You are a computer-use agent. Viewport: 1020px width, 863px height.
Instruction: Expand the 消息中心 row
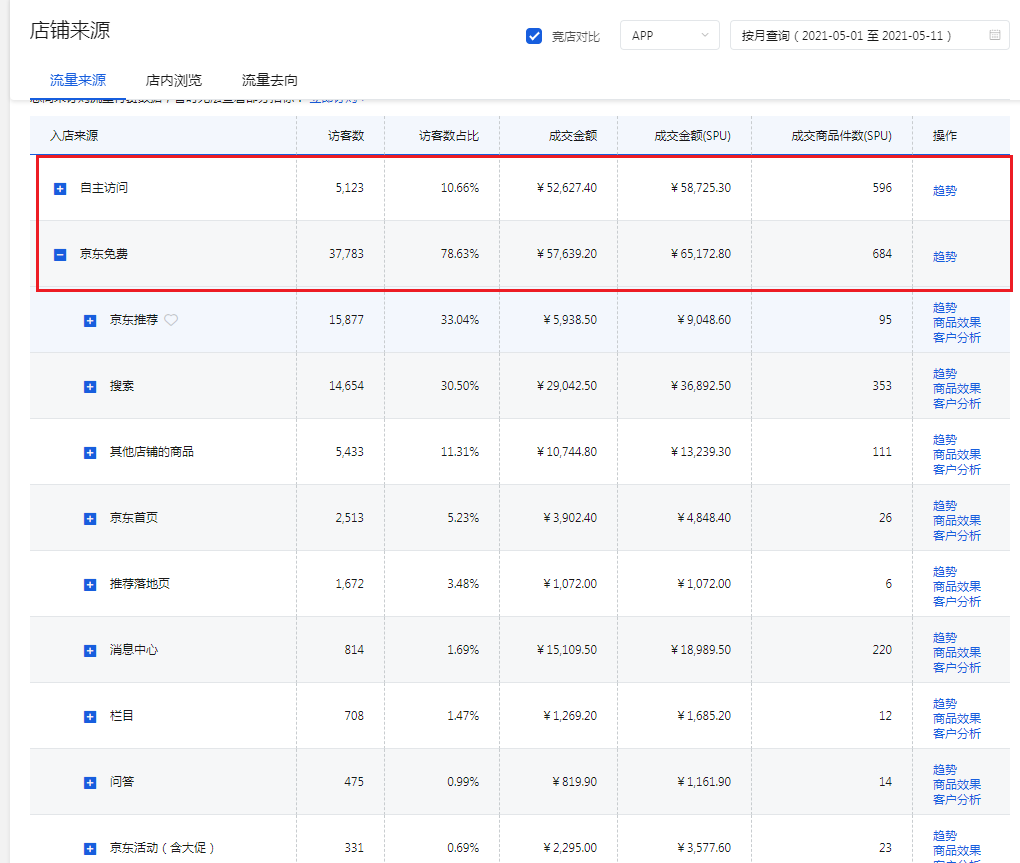coord(90,651)
